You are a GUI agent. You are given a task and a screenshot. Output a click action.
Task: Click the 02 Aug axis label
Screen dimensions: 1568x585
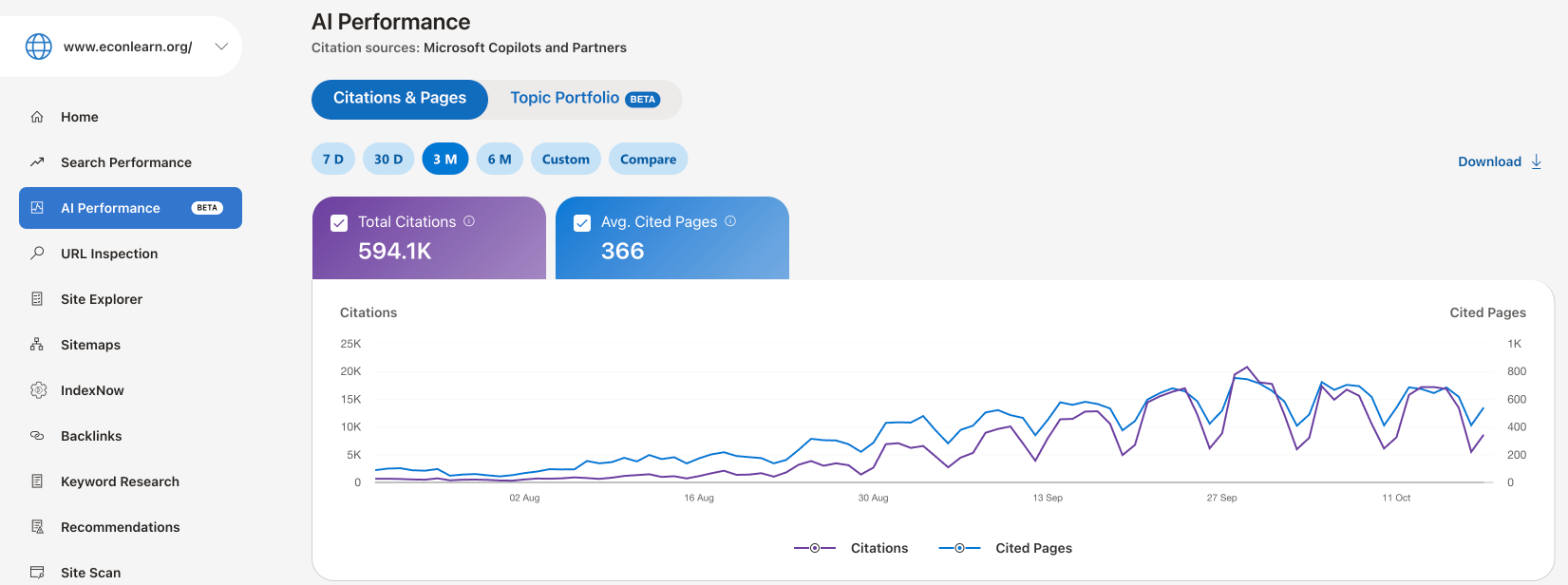[524, 497]
